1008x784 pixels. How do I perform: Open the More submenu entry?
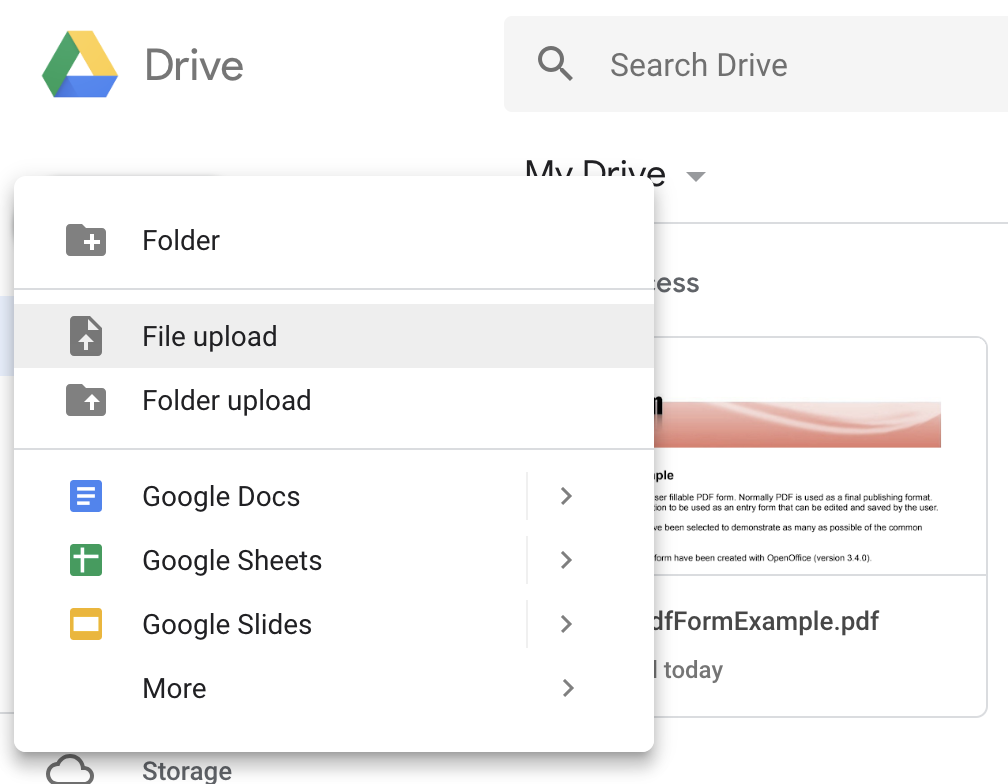pyautogui.click(x=334, y=688)
